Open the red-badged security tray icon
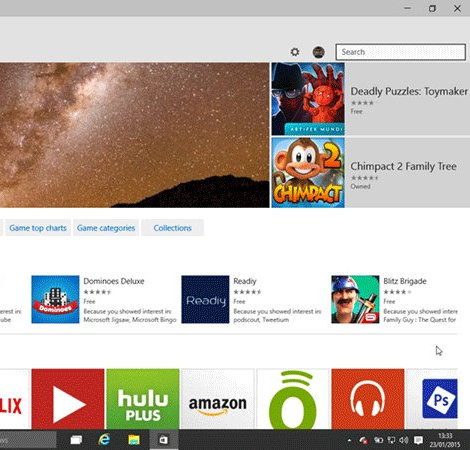This screenshot has width=470, height=450. [x=363, y=441]
